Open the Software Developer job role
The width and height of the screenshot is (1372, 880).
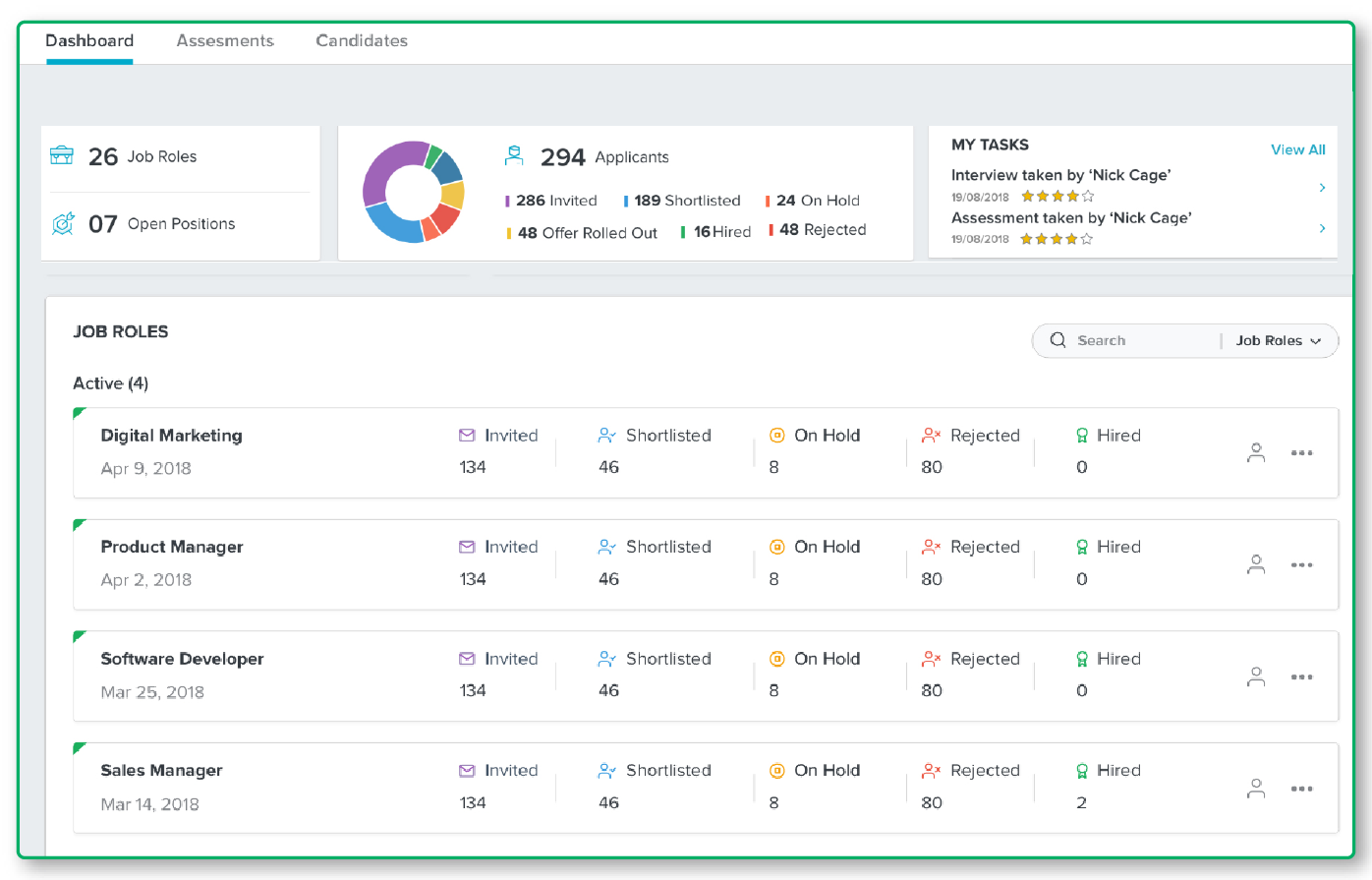[x=182, y=659]
